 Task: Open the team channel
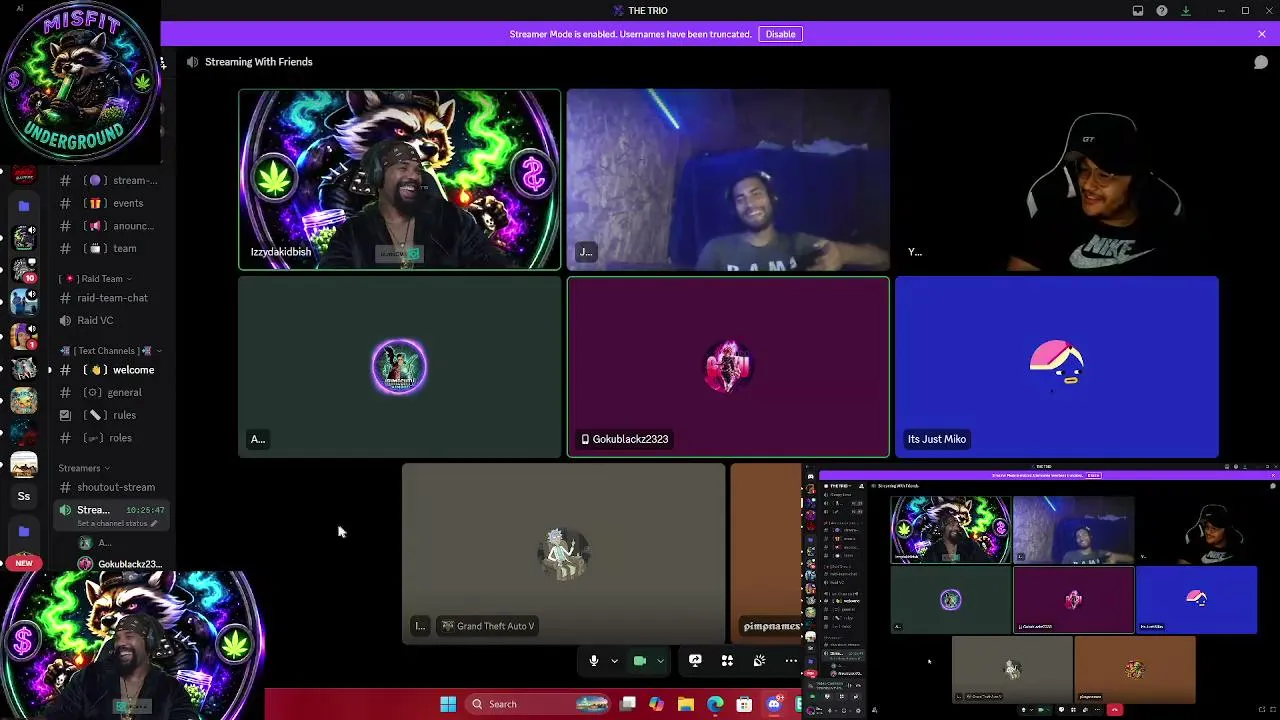click(110, 248)
